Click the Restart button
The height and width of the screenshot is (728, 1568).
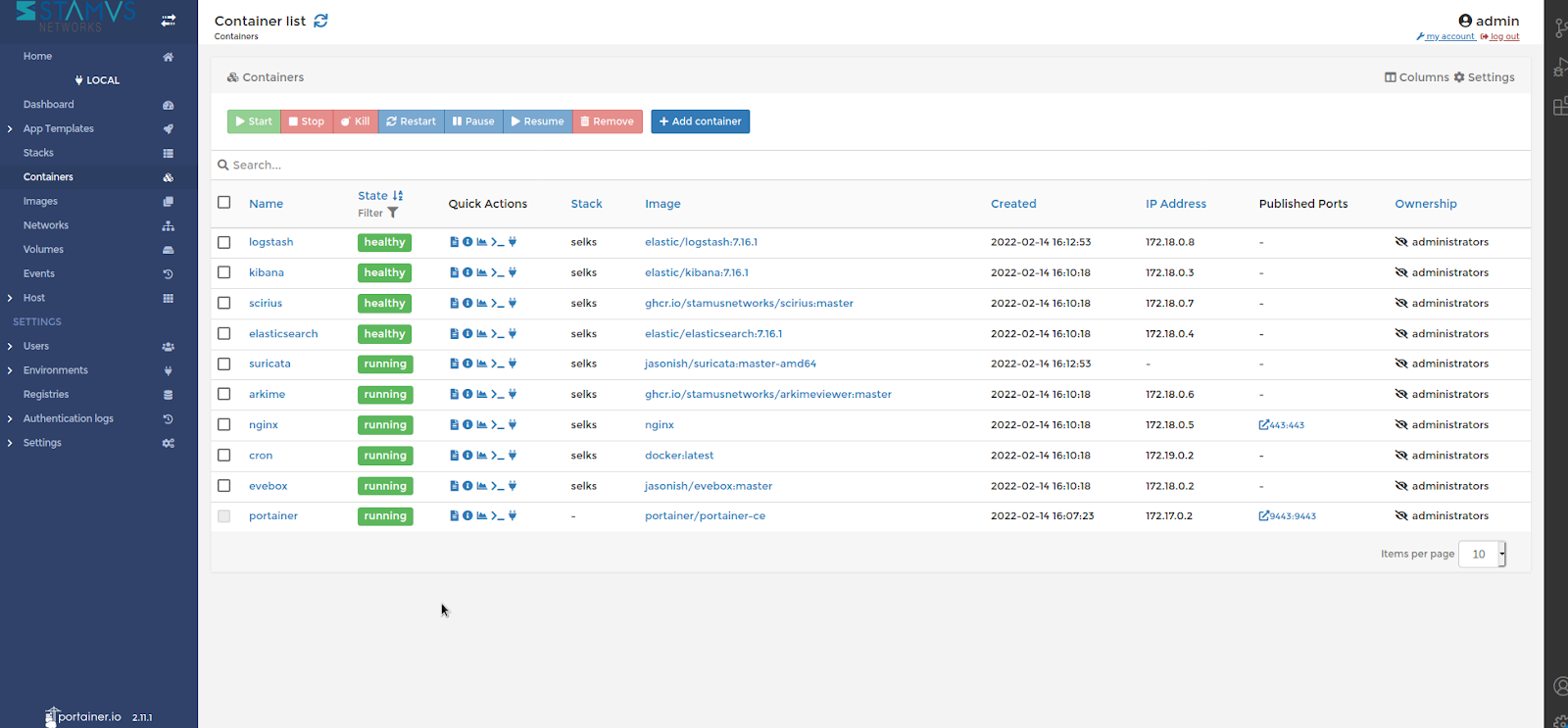click(411, 121)
